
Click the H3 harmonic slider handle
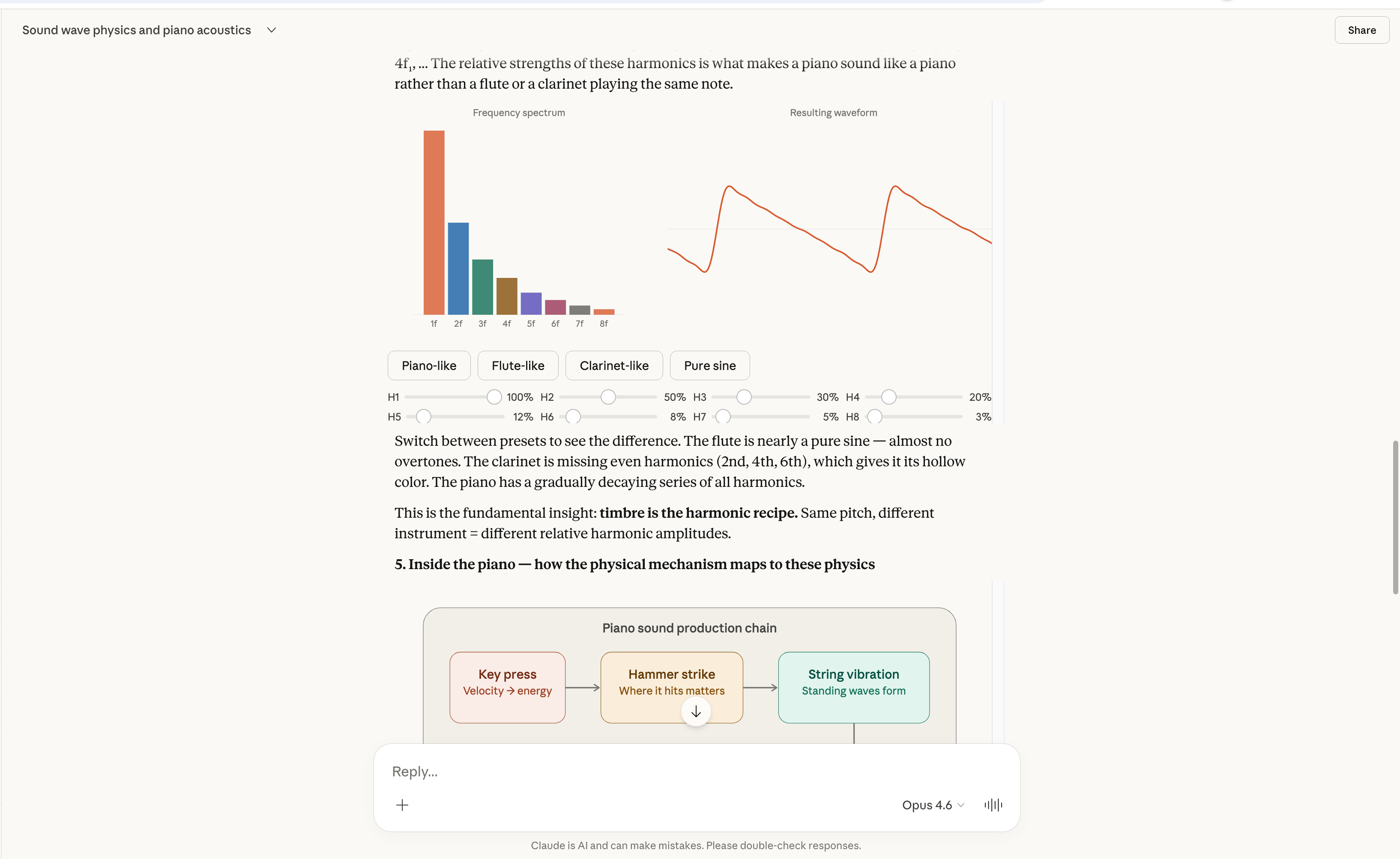pyautogui.click(x=744, y=397)
